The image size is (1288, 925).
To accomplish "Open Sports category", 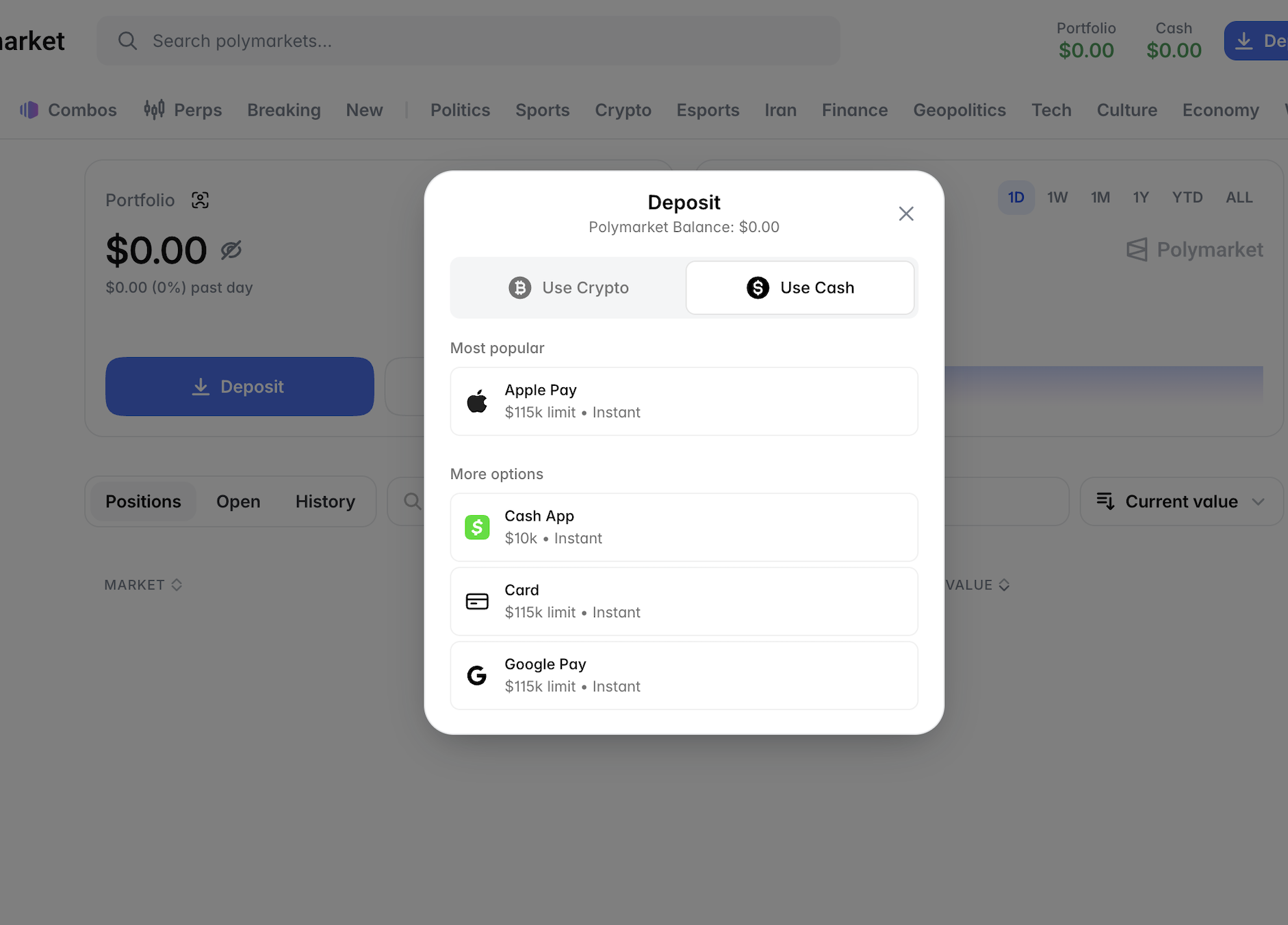I will (542, 110).
